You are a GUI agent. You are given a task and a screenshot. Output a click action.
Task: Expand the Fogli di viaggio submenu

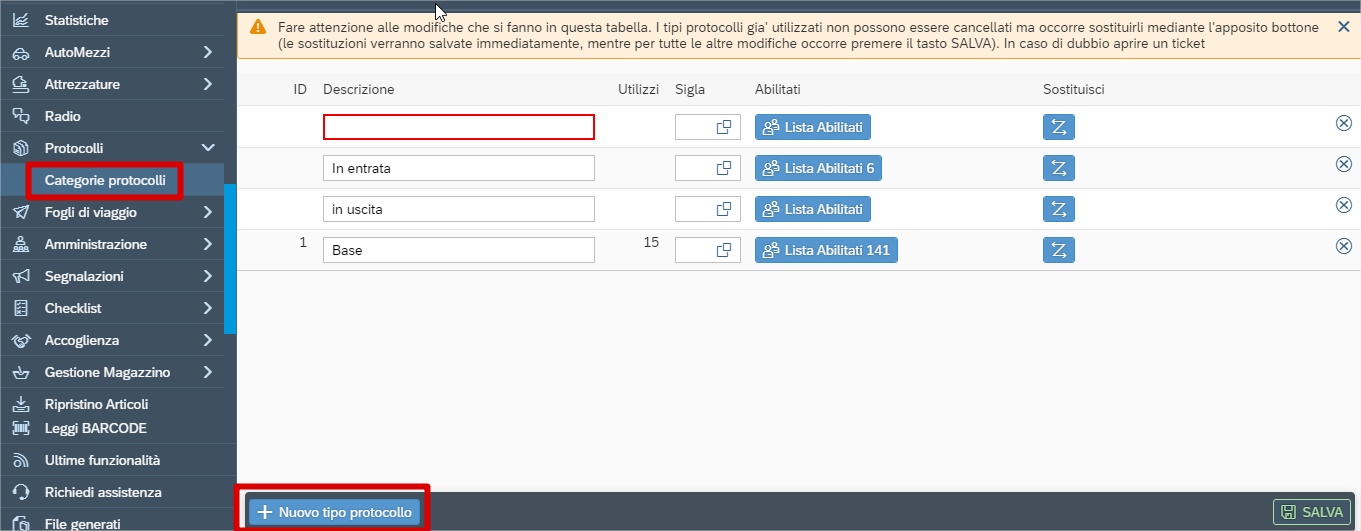[x=207, y=212]
